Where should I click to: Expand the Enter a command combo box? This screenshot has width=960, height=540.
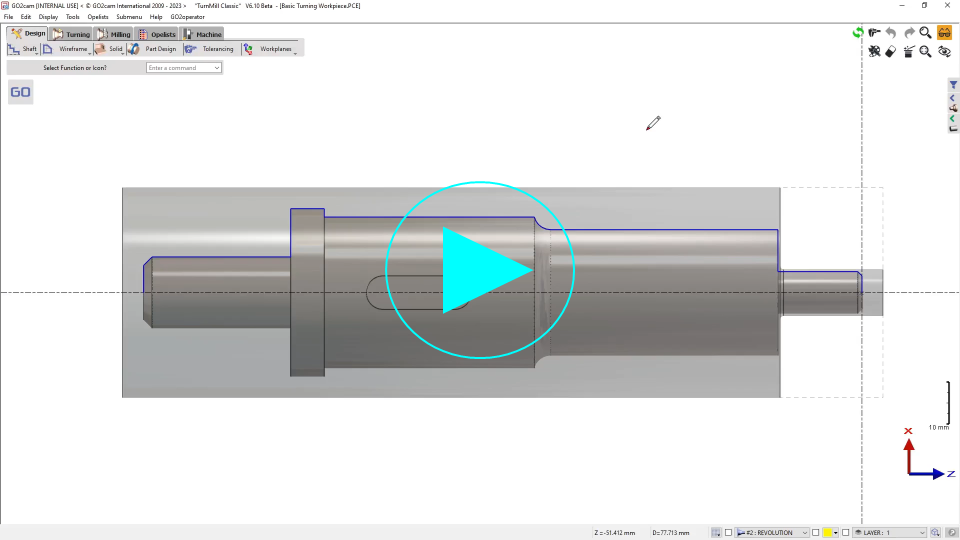(217, 68)
